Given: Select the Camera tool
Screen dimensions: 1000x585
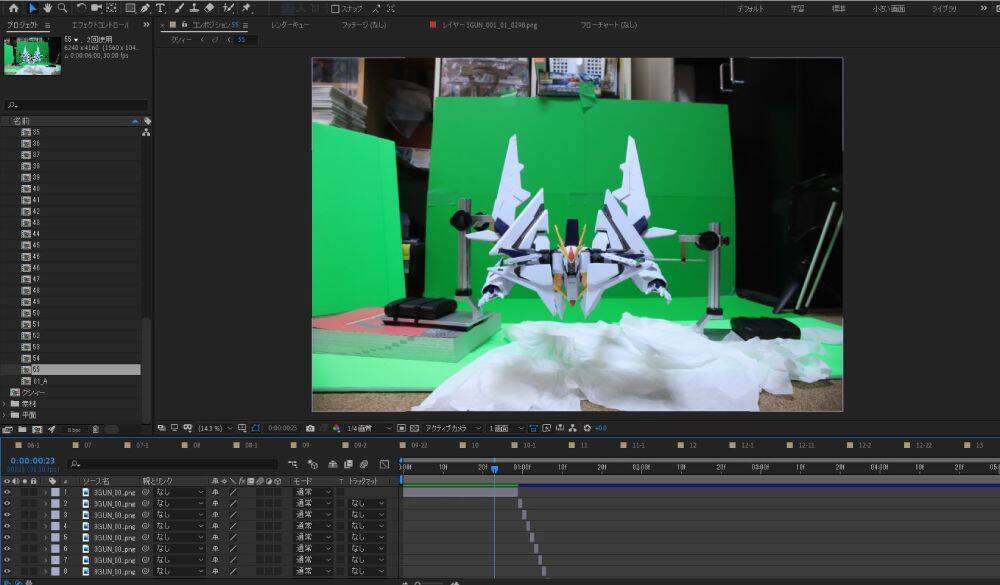Looking at the screenshot, I should [x=96, y=8].
